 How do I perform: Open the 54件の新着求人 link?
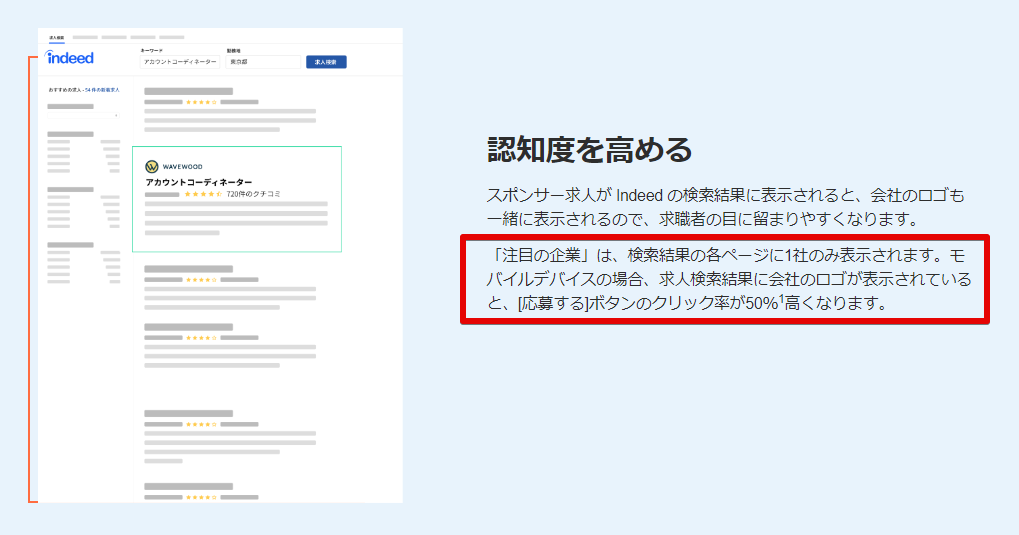[x=103, y=90]
